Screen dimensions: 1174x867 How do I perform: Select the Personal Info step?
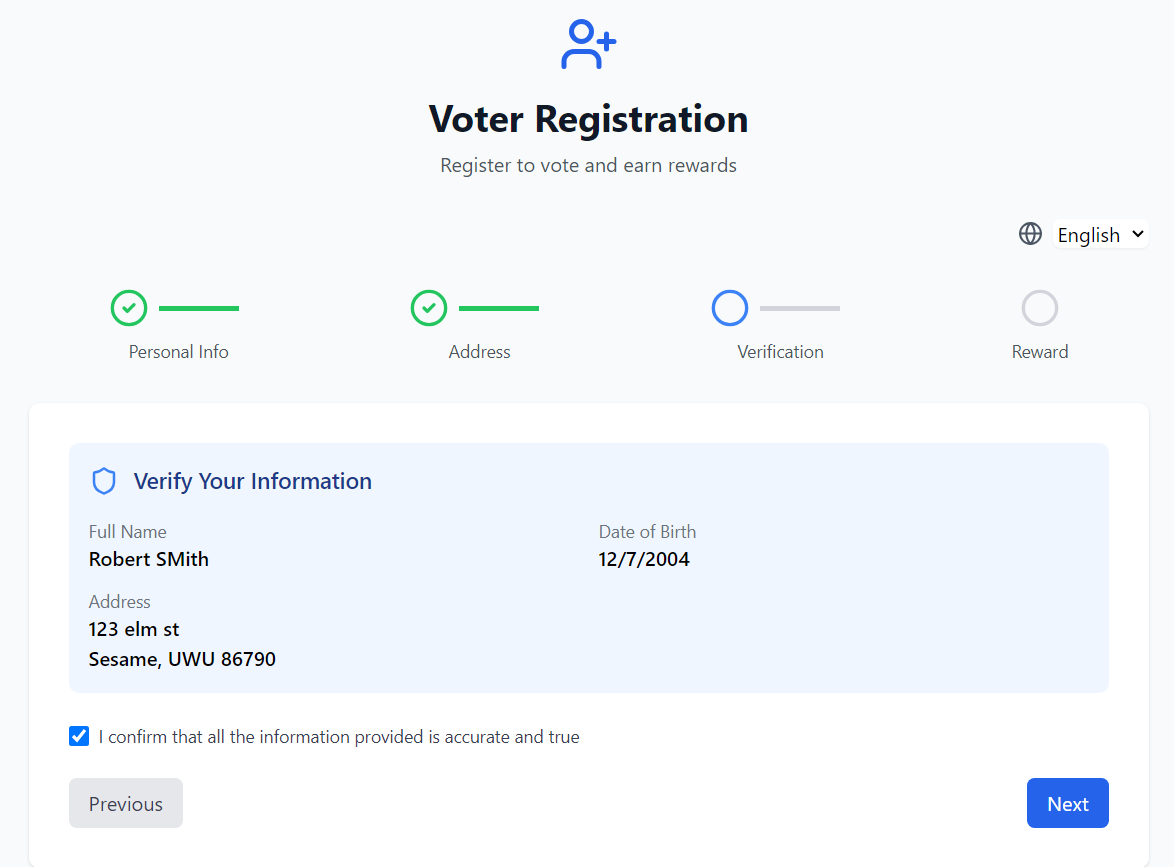tap(179, 351)
